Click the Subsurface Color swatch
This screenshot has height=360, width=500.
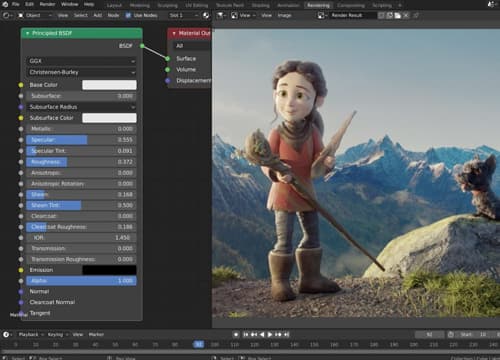109,118
